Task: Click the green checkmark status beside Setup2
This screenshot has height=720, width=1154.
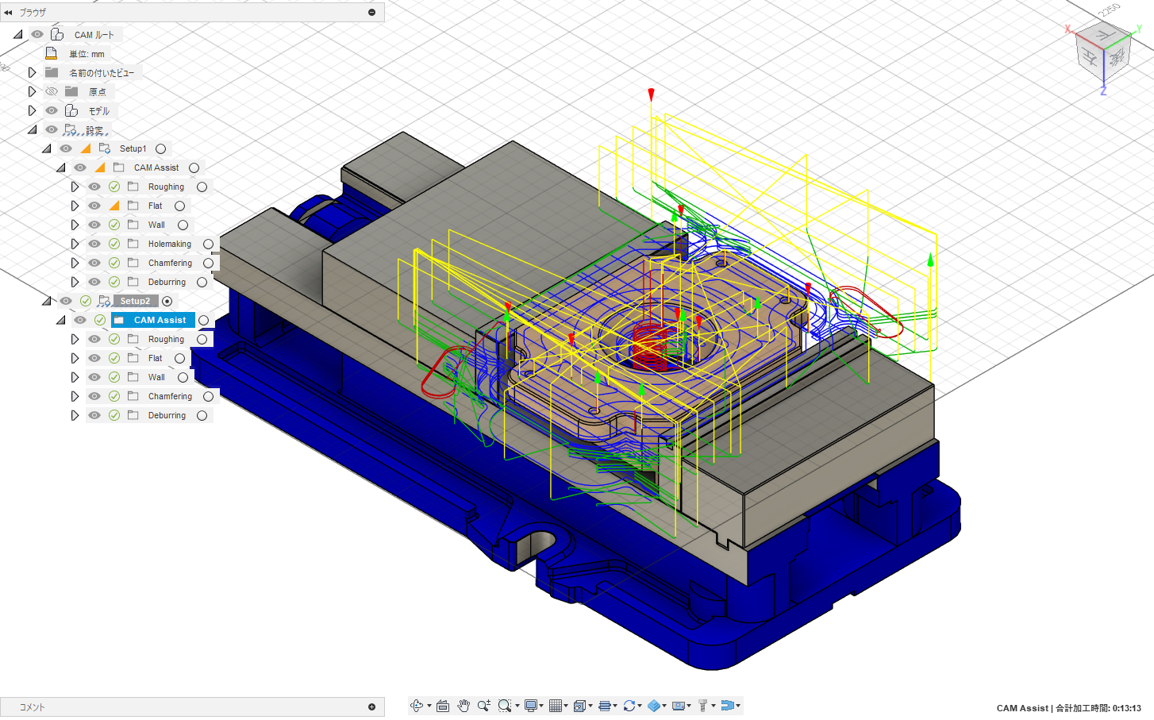Action: coord(85,301)
